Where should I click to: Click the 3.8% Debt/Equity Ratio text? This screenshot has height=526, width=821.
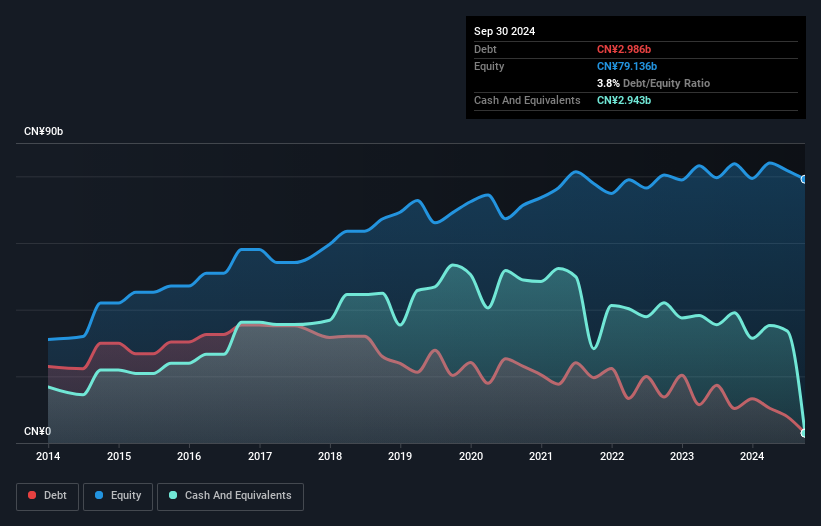(x=653, y=83)
